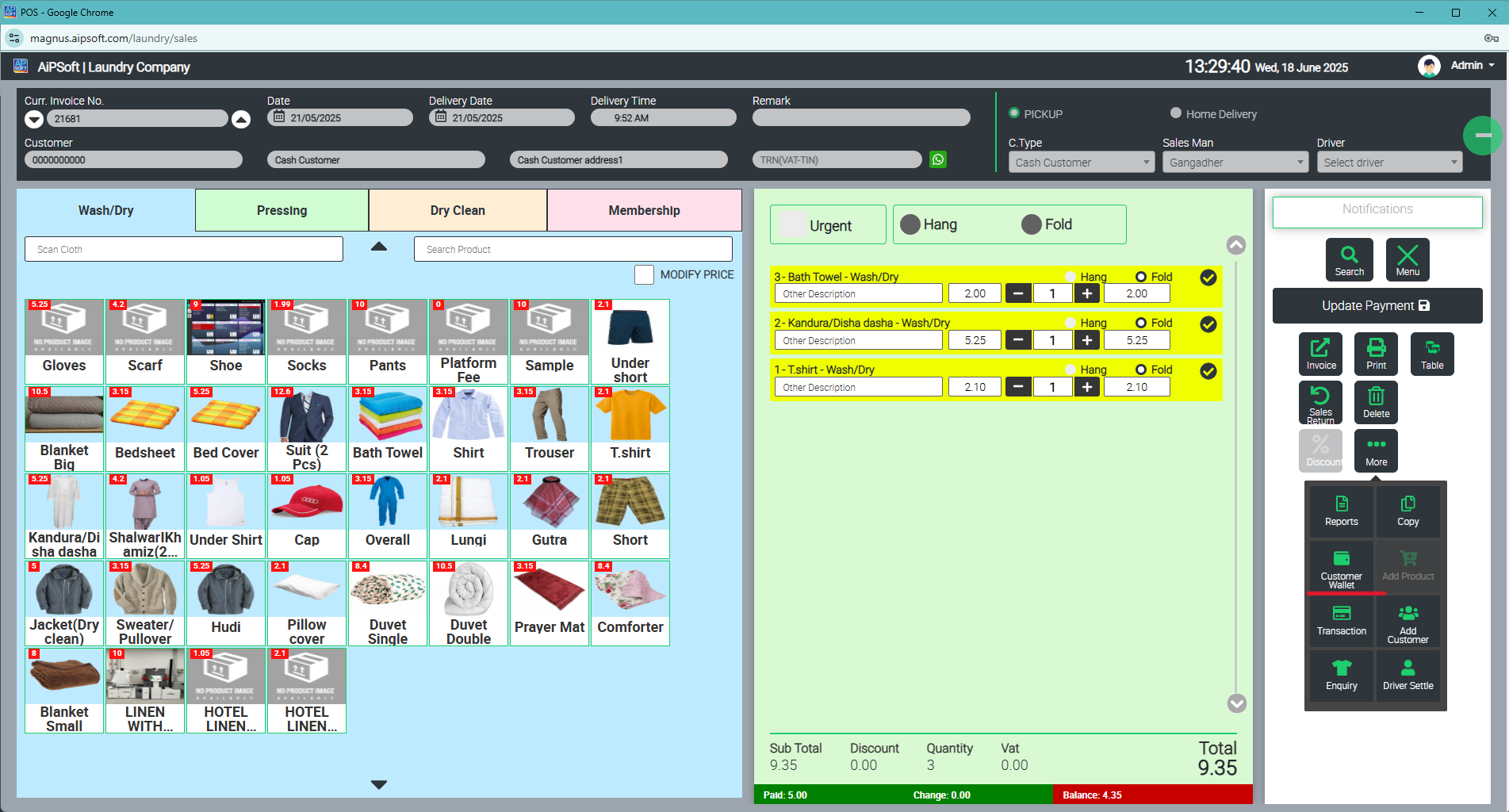Image resolution: width=1509 pixels, height=812 pixels.
Task: Open the Invoice icon button
Action: point(1320,354)
